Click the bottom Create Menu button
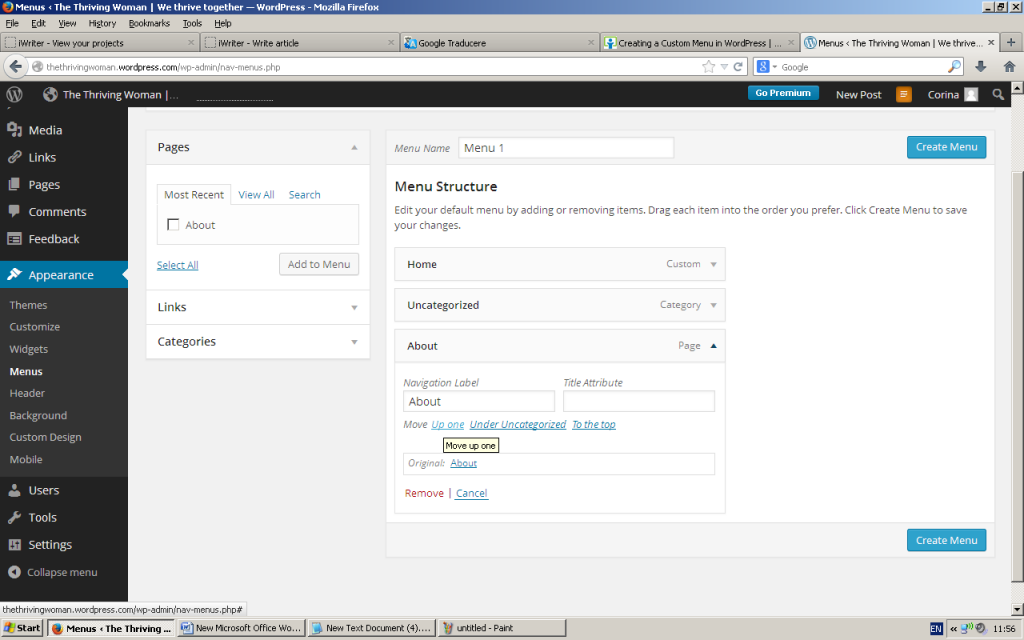 (x=946, y=540)
